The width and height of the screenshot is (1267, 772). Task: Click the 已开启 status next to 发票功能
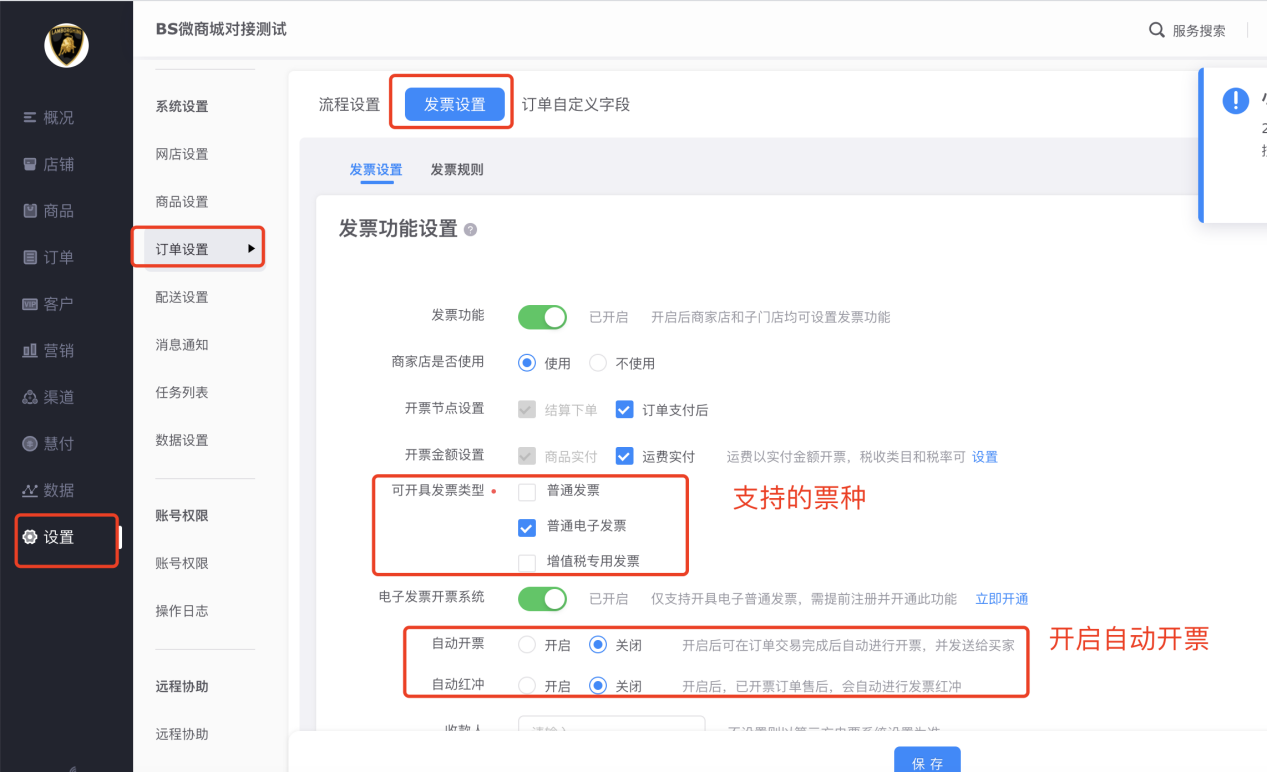(x=608, y=317)
